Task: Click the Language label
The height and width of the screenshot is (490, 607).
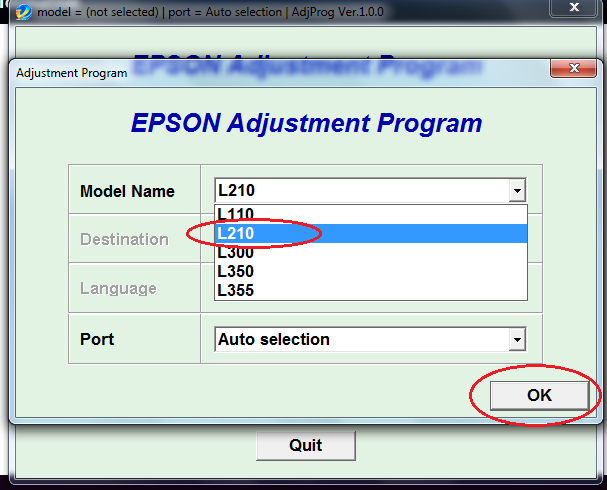Action: 118,288
